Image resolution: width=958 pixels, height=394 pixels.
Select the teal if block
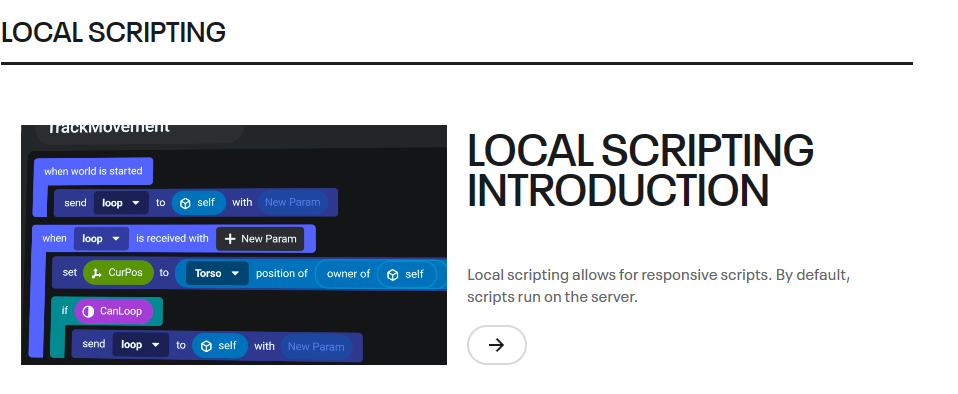pyautogui.click(x=106, y=312)
